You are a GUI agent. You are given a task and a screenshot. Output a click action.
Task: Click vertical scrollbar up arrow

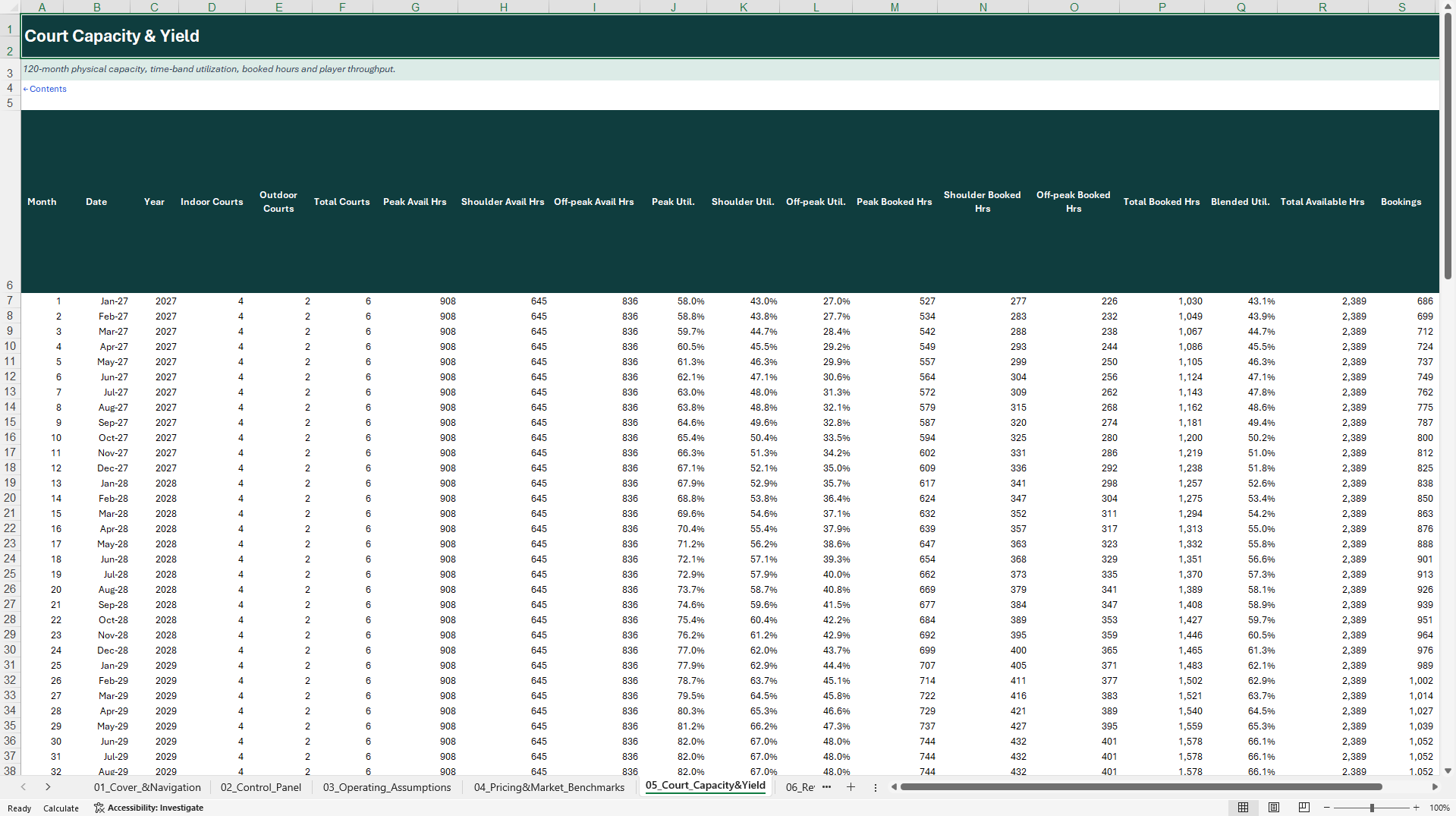tap(1448, 6)
